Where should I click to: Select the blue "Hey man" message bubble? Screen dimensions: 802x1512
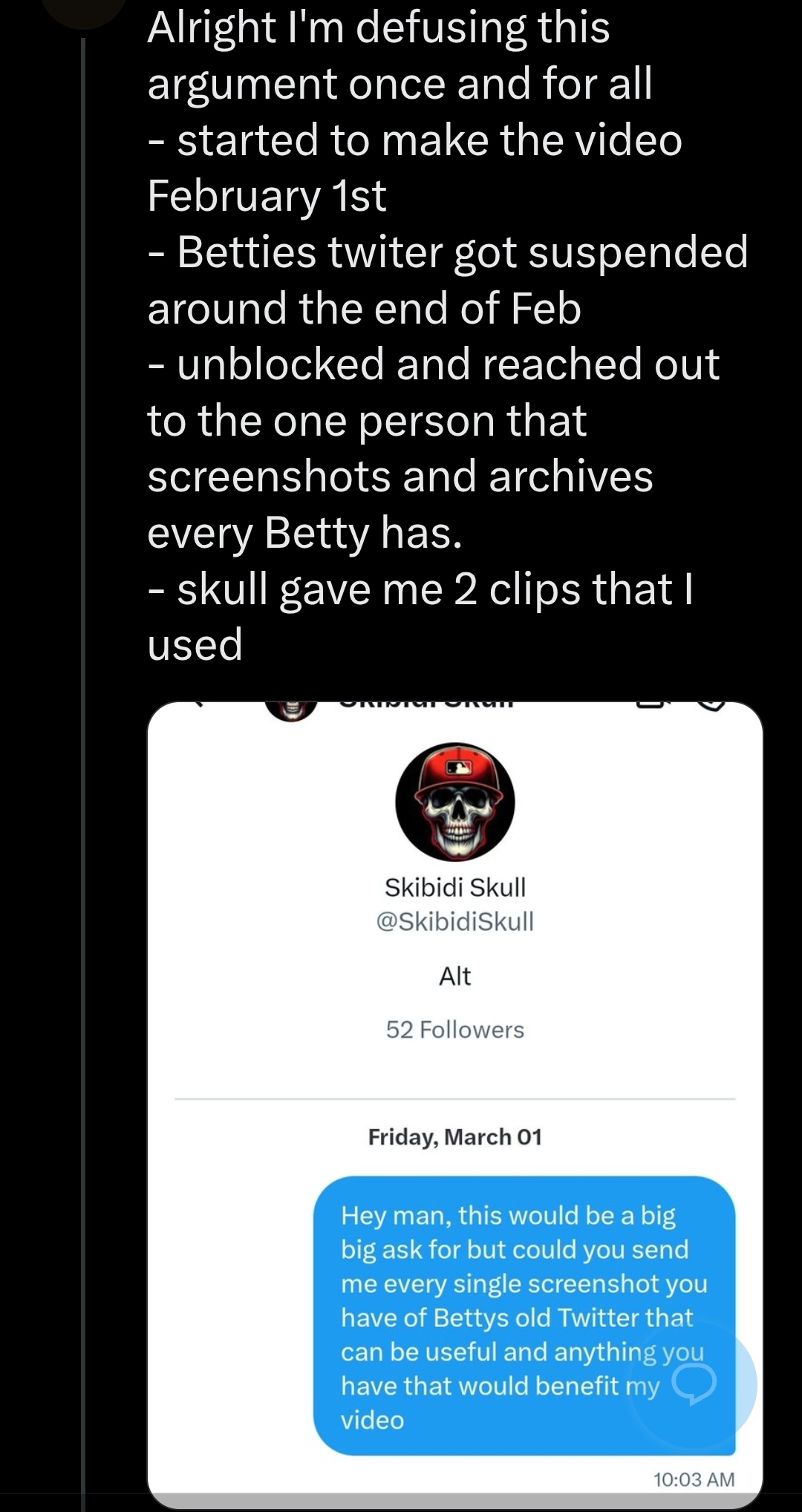(x=524, y=1315)
